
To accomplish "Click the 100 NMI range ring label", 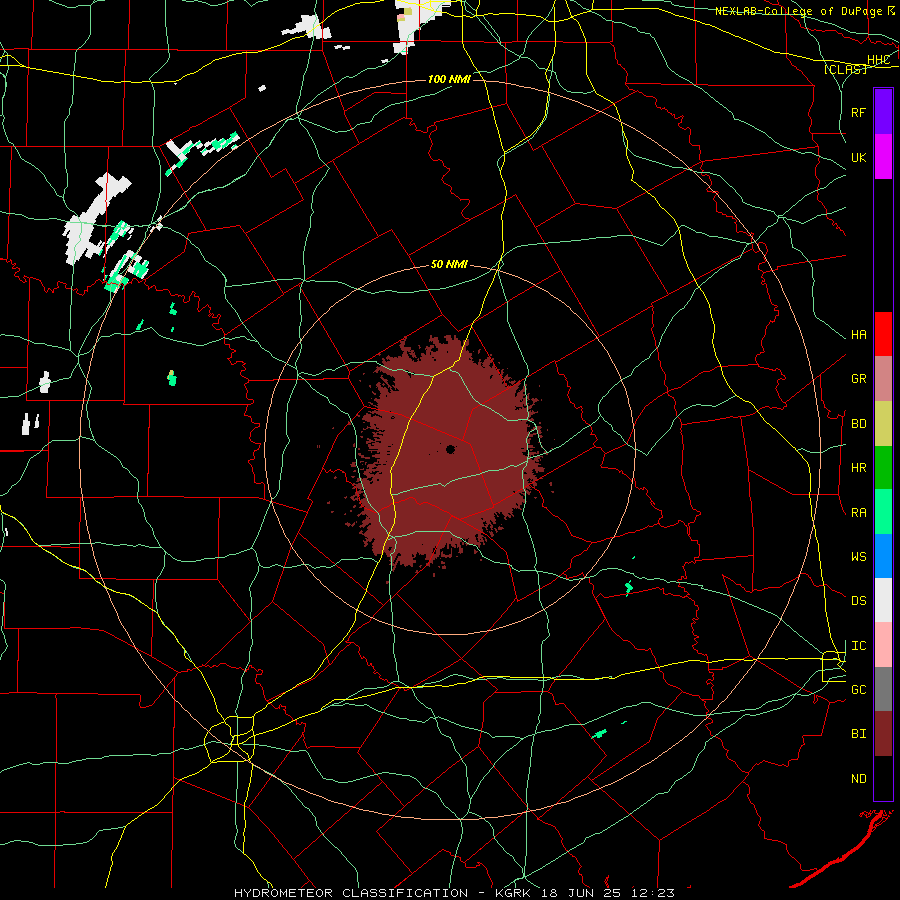I will coord(449,79).
